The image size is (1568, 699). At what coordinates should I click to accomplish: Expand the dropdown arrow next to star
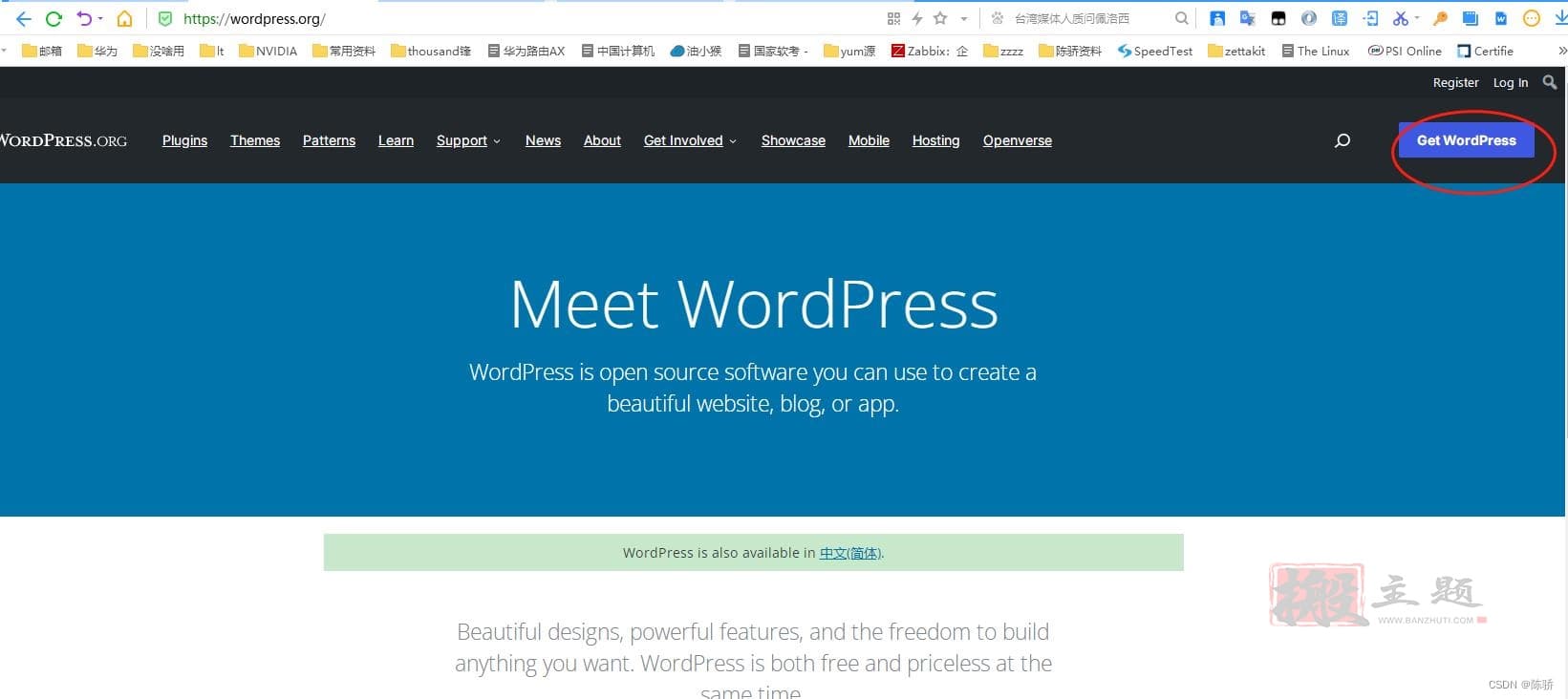[964, 19]
